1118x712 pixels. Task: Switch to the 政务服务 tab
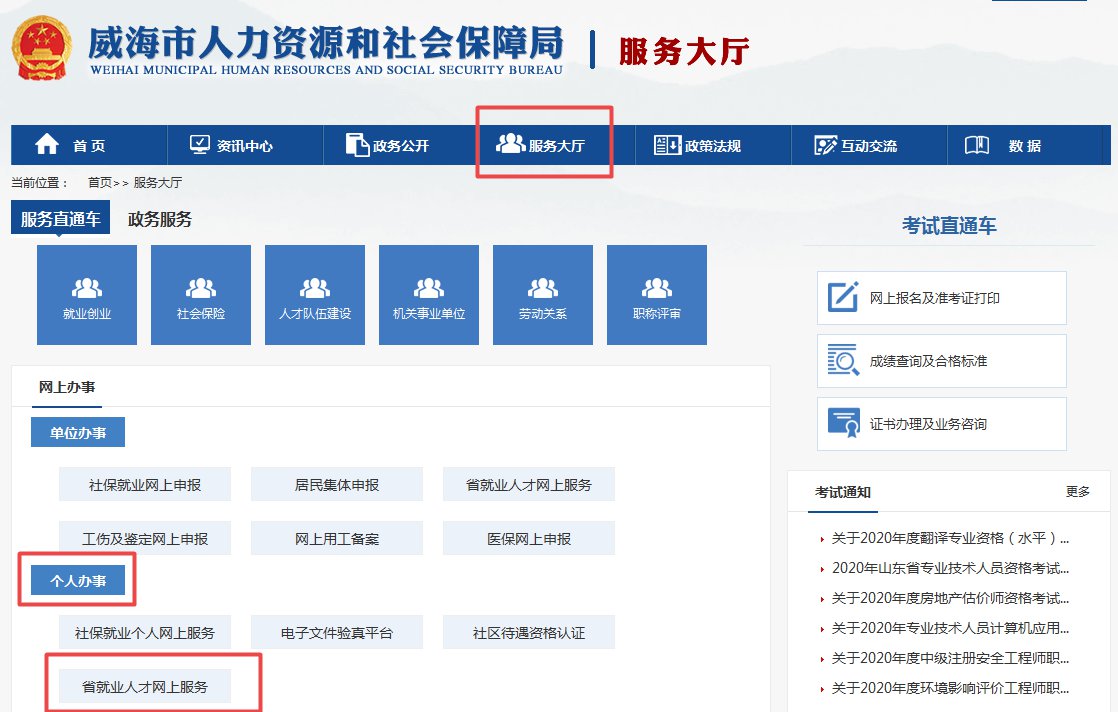160,220
